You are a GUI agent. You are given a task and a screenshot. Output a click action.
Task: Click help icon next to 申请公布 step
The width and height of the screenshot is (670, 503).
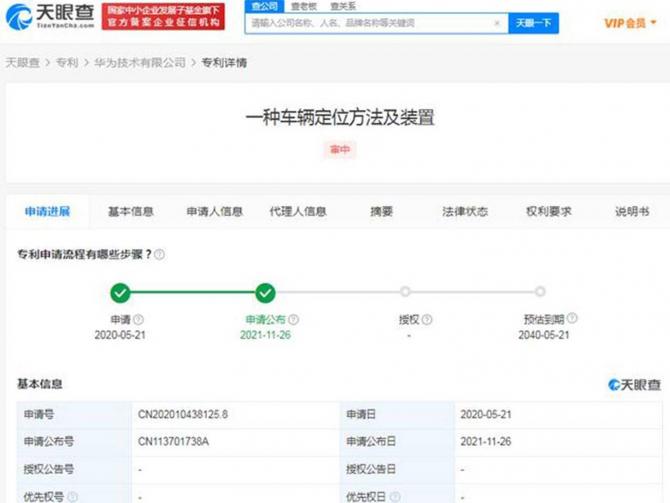(294, 320)
